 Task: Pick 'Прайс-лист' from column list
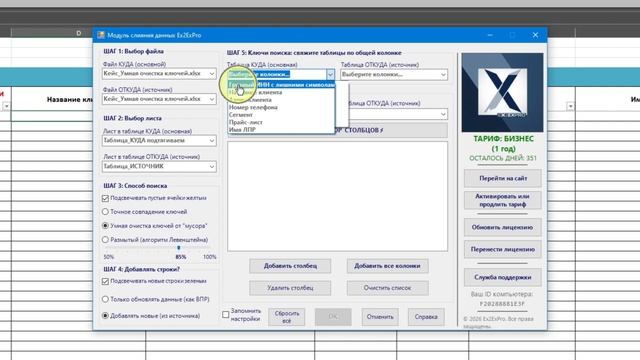coord(281,122)
